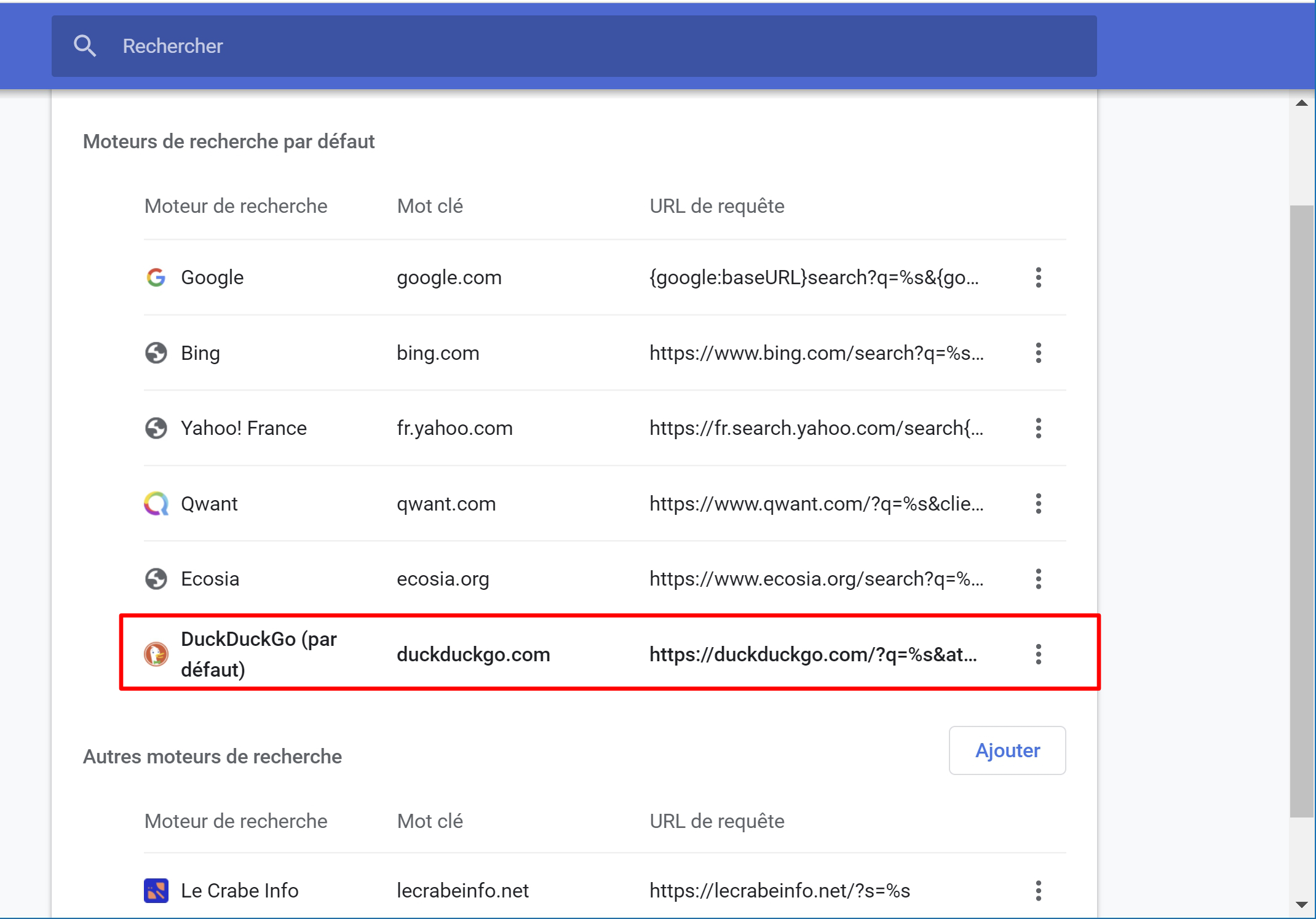This screenshot has height=919, width=1316.
Task: Click inside the Rechercher search field
Action: coord(574,46)
